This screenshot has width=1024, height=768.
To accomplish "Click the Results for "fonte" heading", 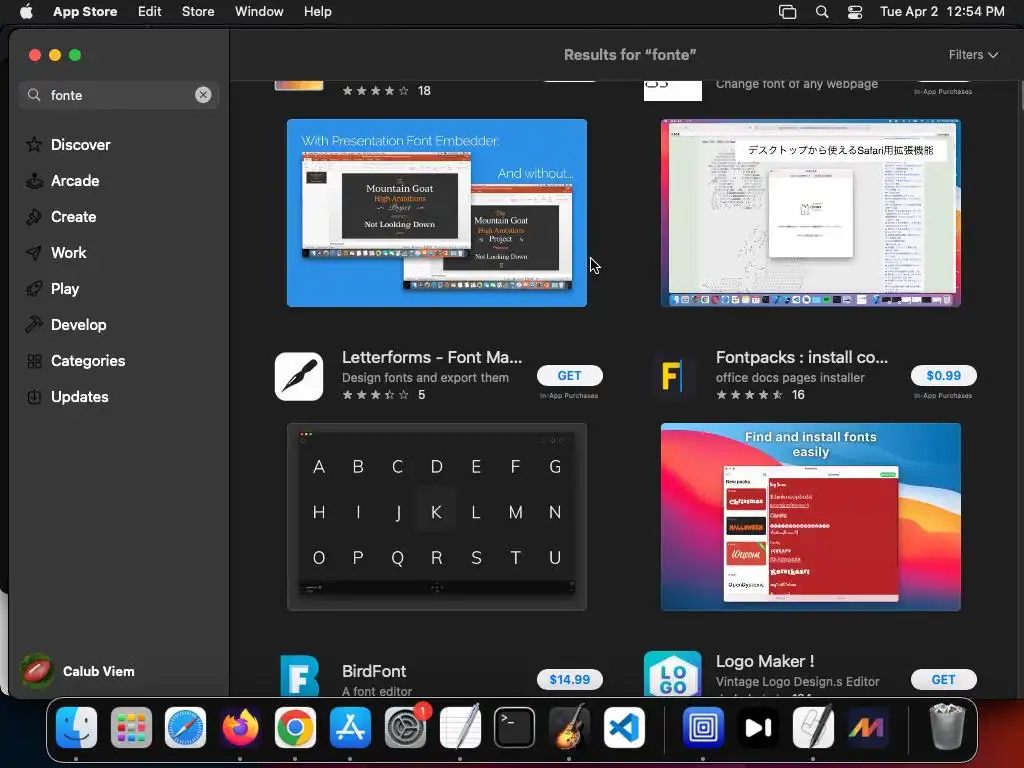I will click(630, 55).
